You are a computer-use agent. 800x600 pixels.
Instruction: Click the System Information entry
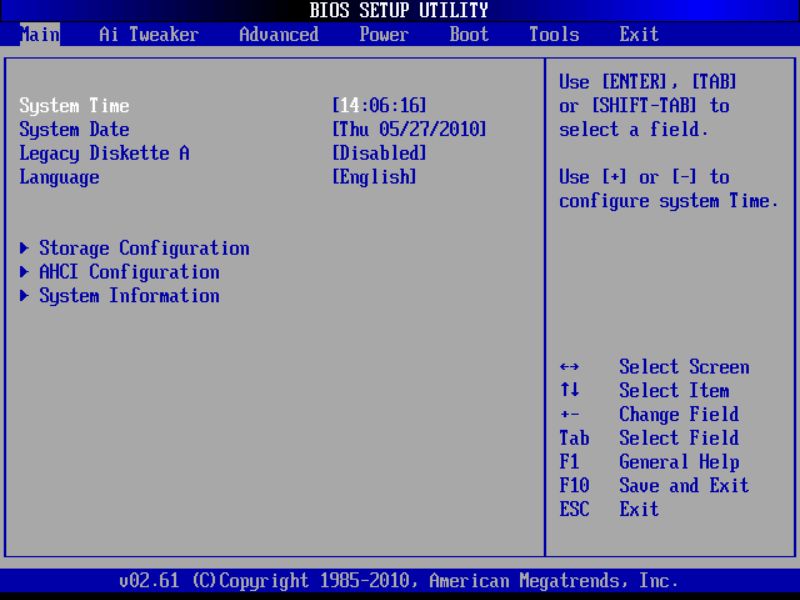(129, 296)
